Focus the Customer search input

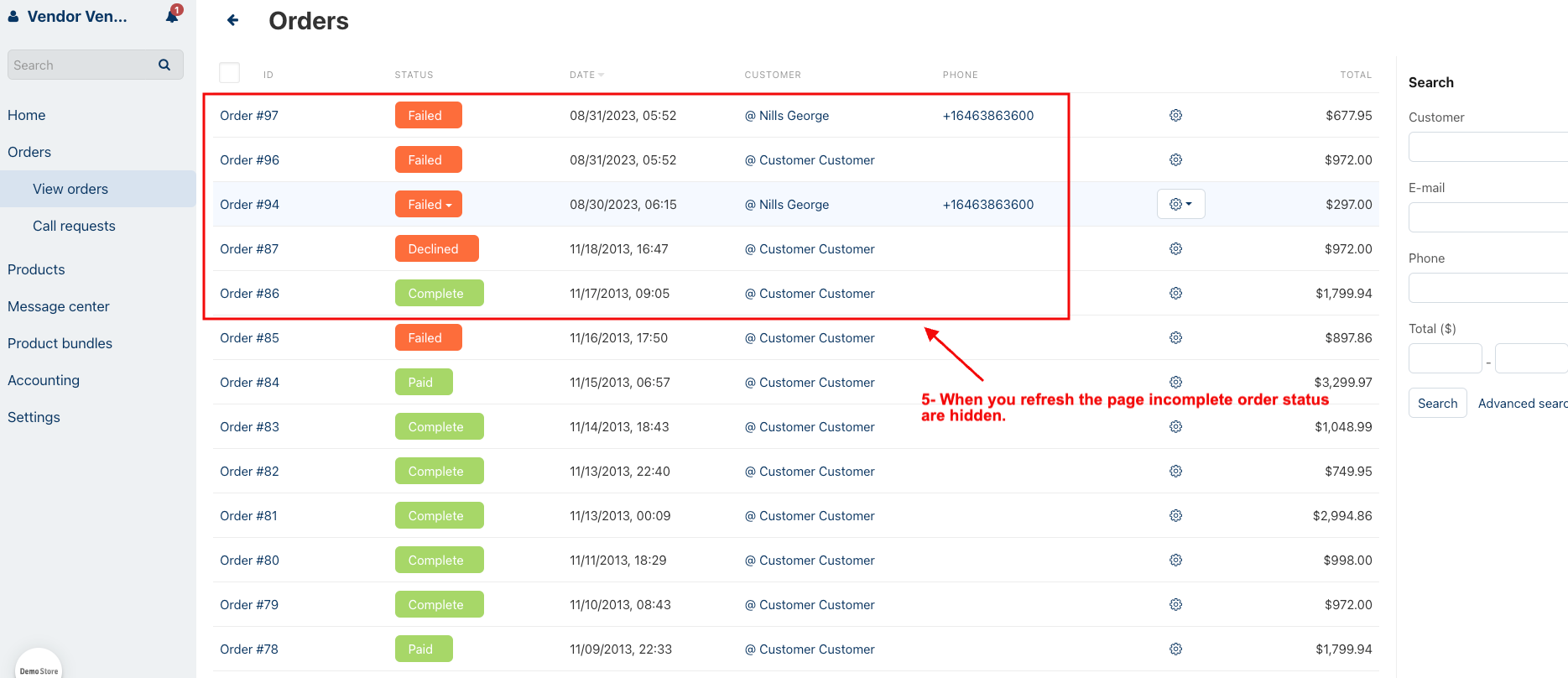pyautogui.click(x=1488, y=146)
